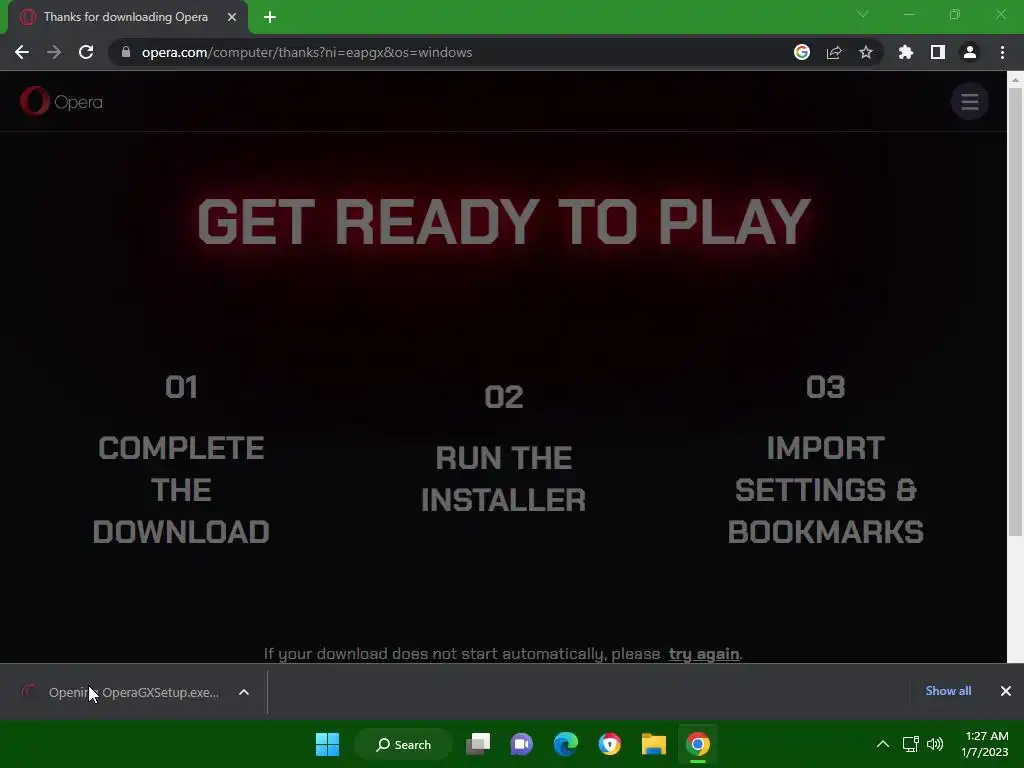Open the clock and date flyout
This screenshot has height=768, width=1024.
[985, 744]
